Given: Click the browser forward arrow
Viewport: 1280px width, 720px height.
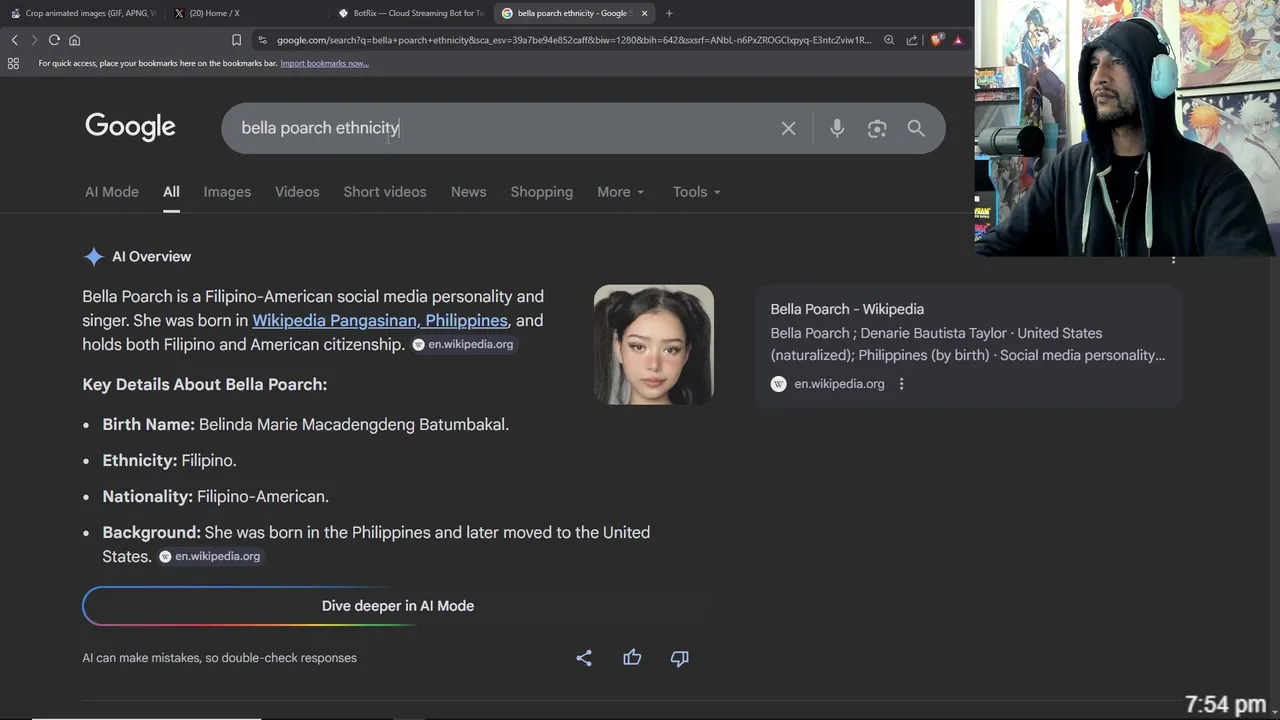Looking at the screenshot, I should pos(34,40).
